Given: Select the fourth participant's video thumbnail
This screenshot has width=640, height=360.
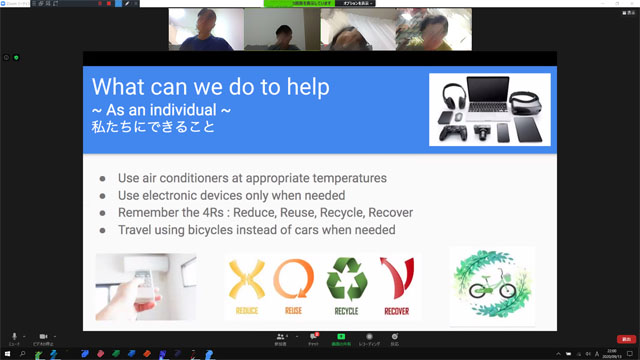Looking at the screenshot, I should tap(434, 29).
